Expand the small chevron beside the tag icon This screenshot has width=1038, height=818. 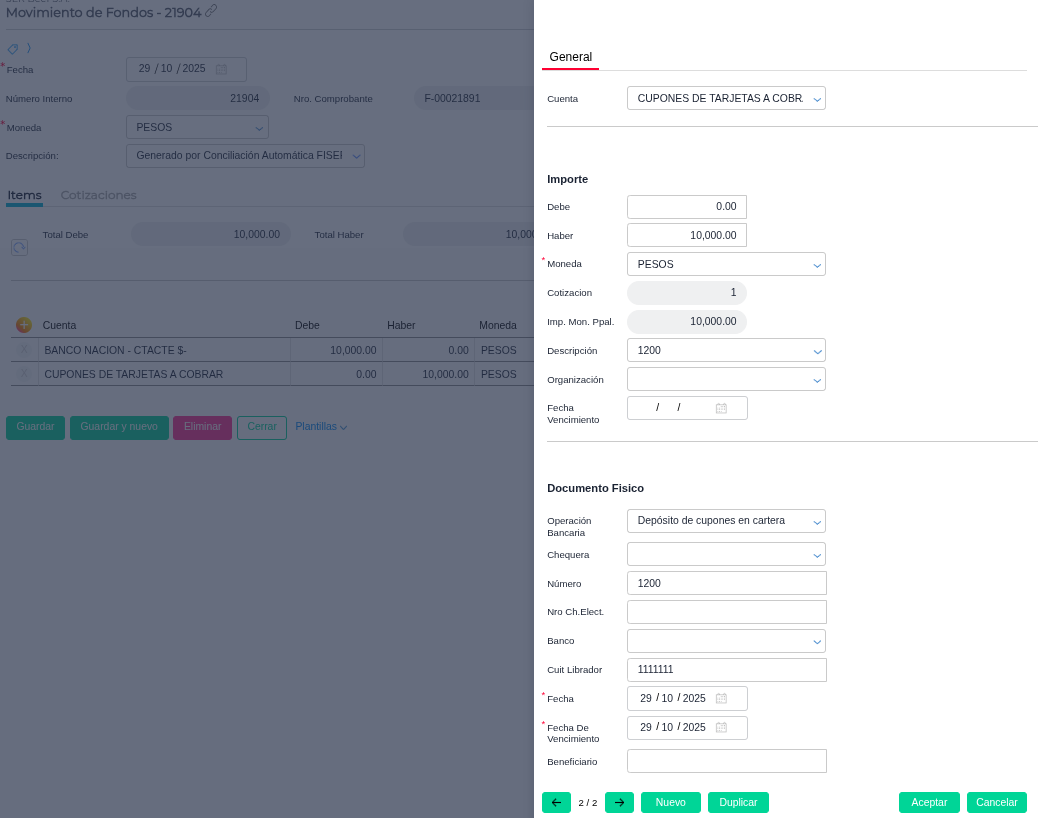tap(28, 48)
